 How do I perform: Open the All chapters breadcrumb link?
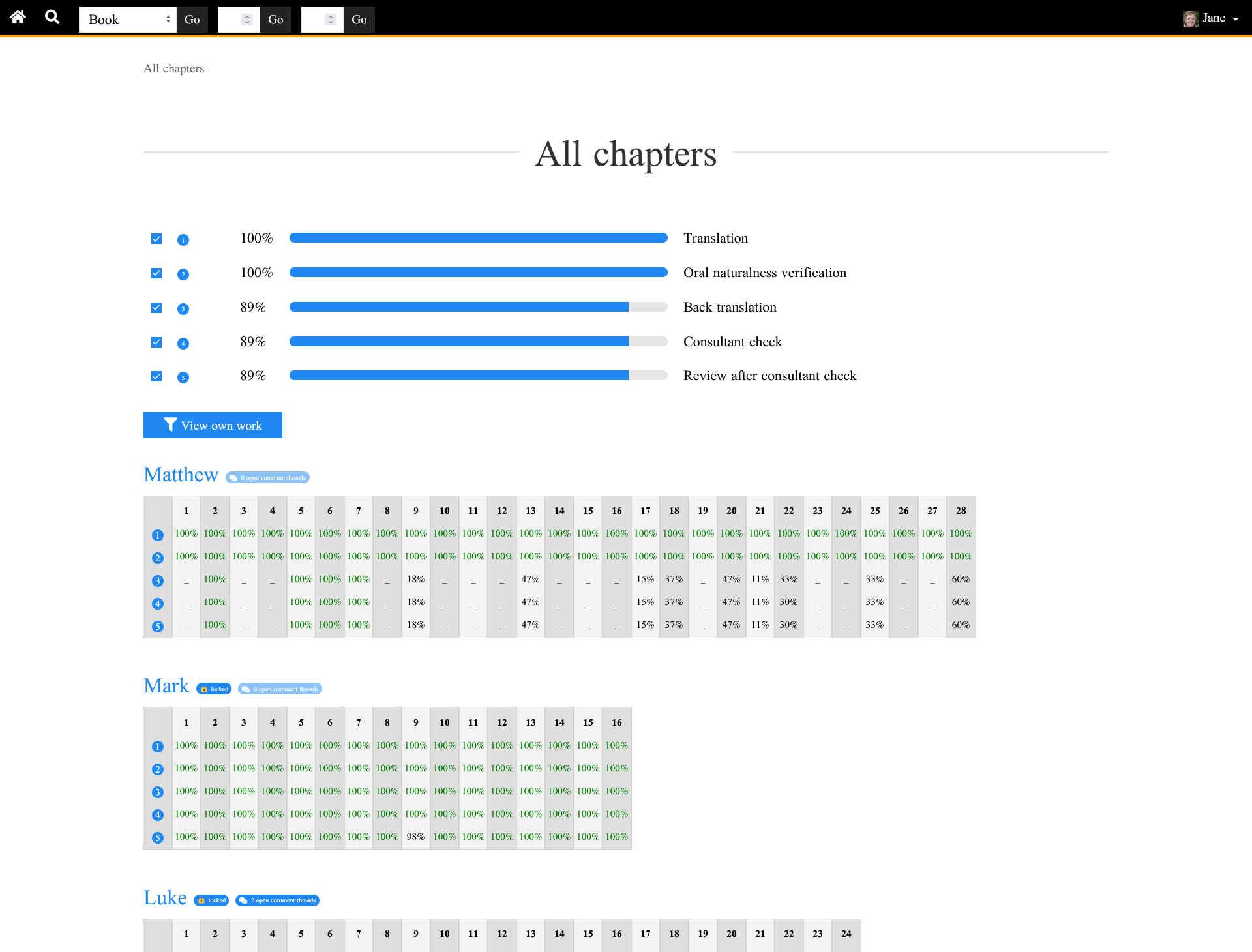173,68
